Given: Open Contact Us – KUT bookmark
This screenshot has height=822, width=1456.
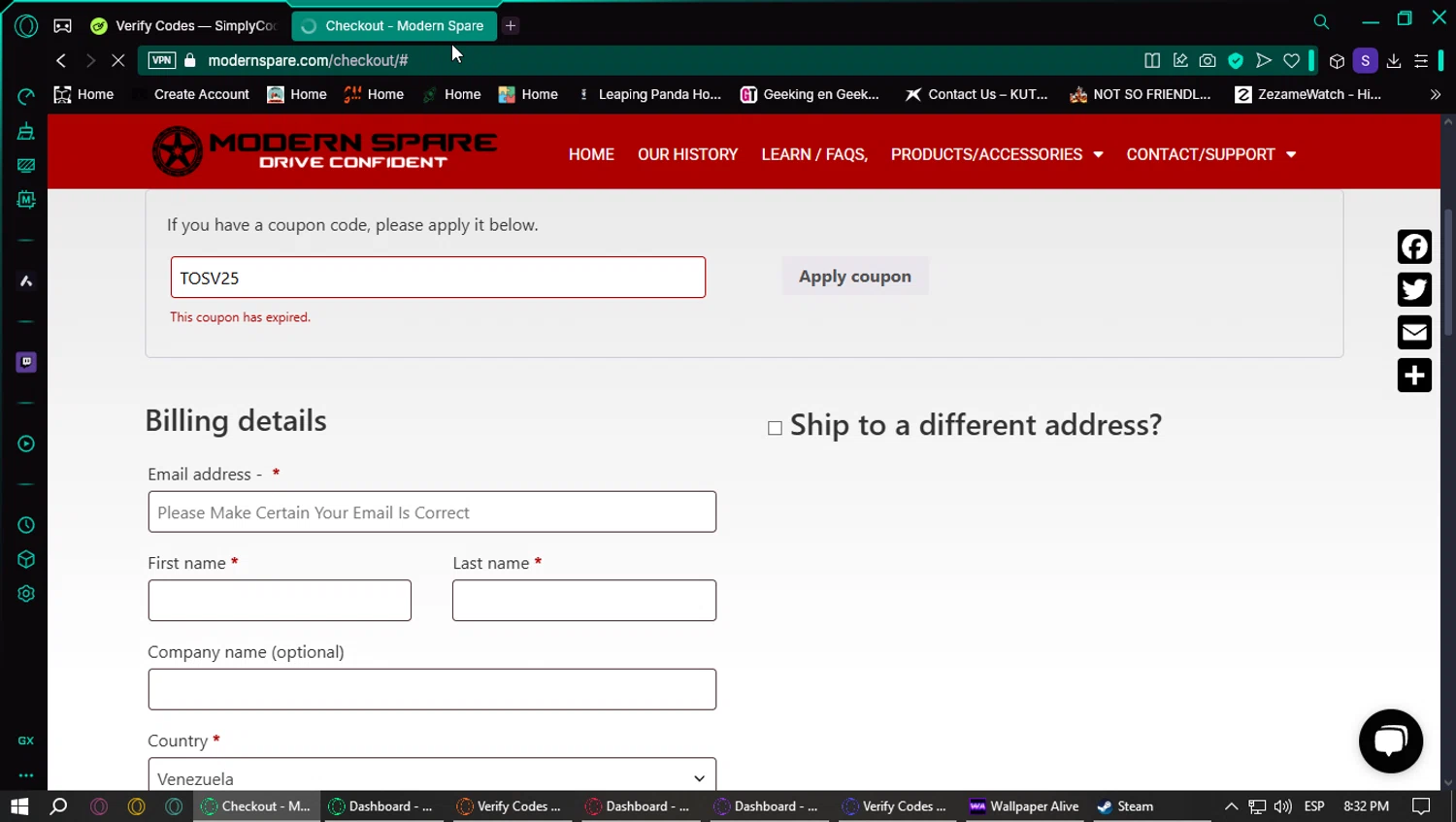Looking at the screenshot, I should (x=976, y=94).
